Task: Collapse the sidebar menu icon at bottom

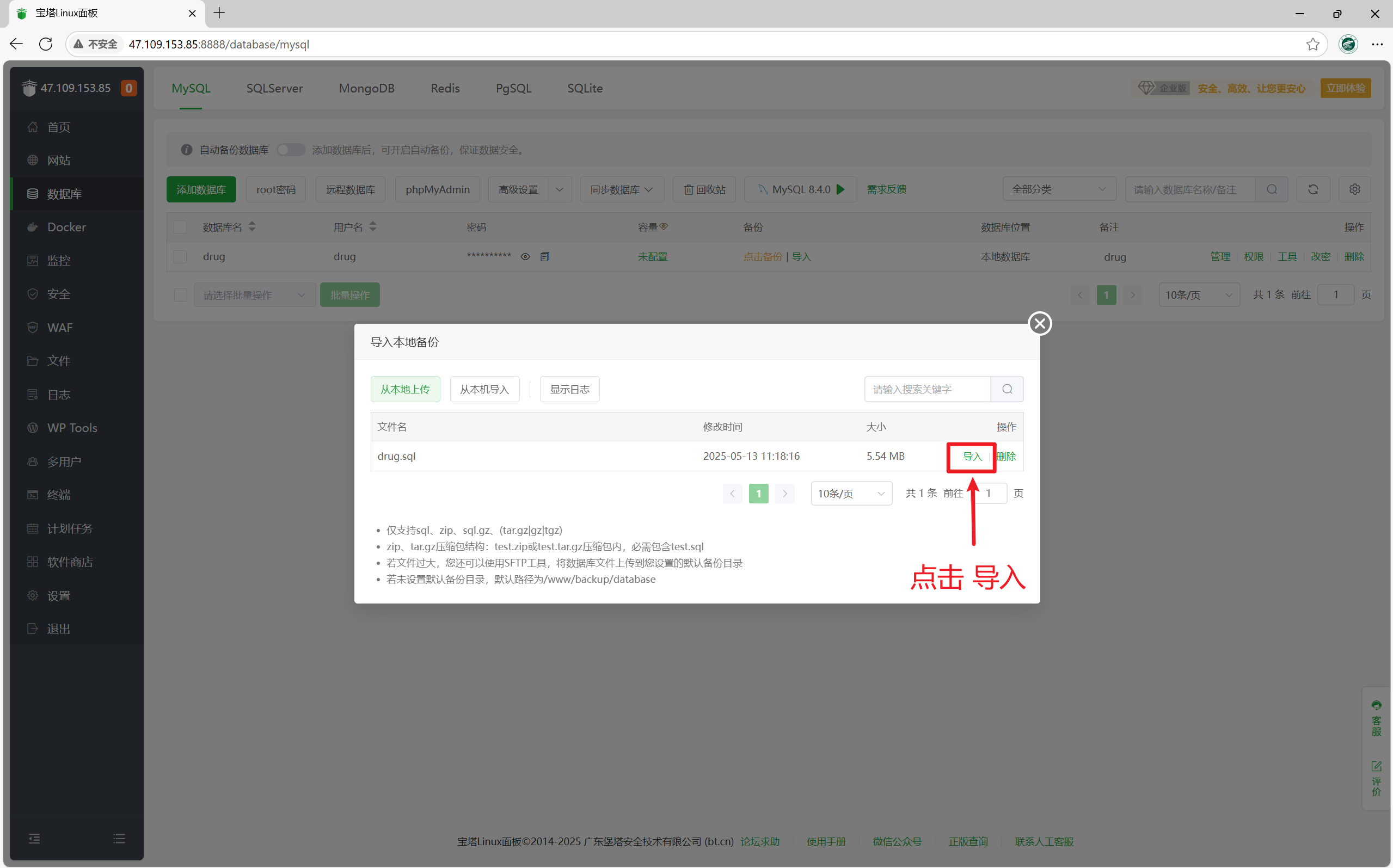Action: (x=34, y=839)
